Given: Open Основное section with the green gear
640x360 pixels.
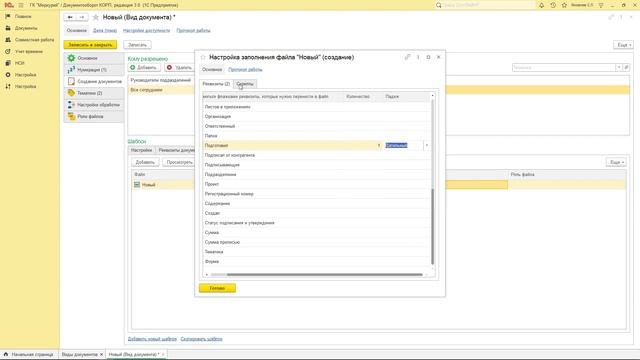Looking at the screenshot, I should pos(94,58).
